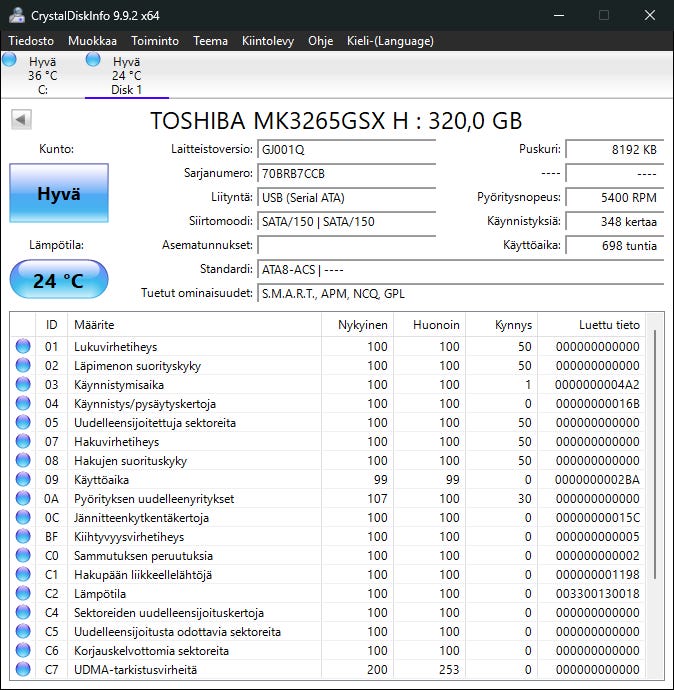The width and height of the screenshot is (674, 690).
Task: Open the Toiminto menu
Action: point(155,41)
